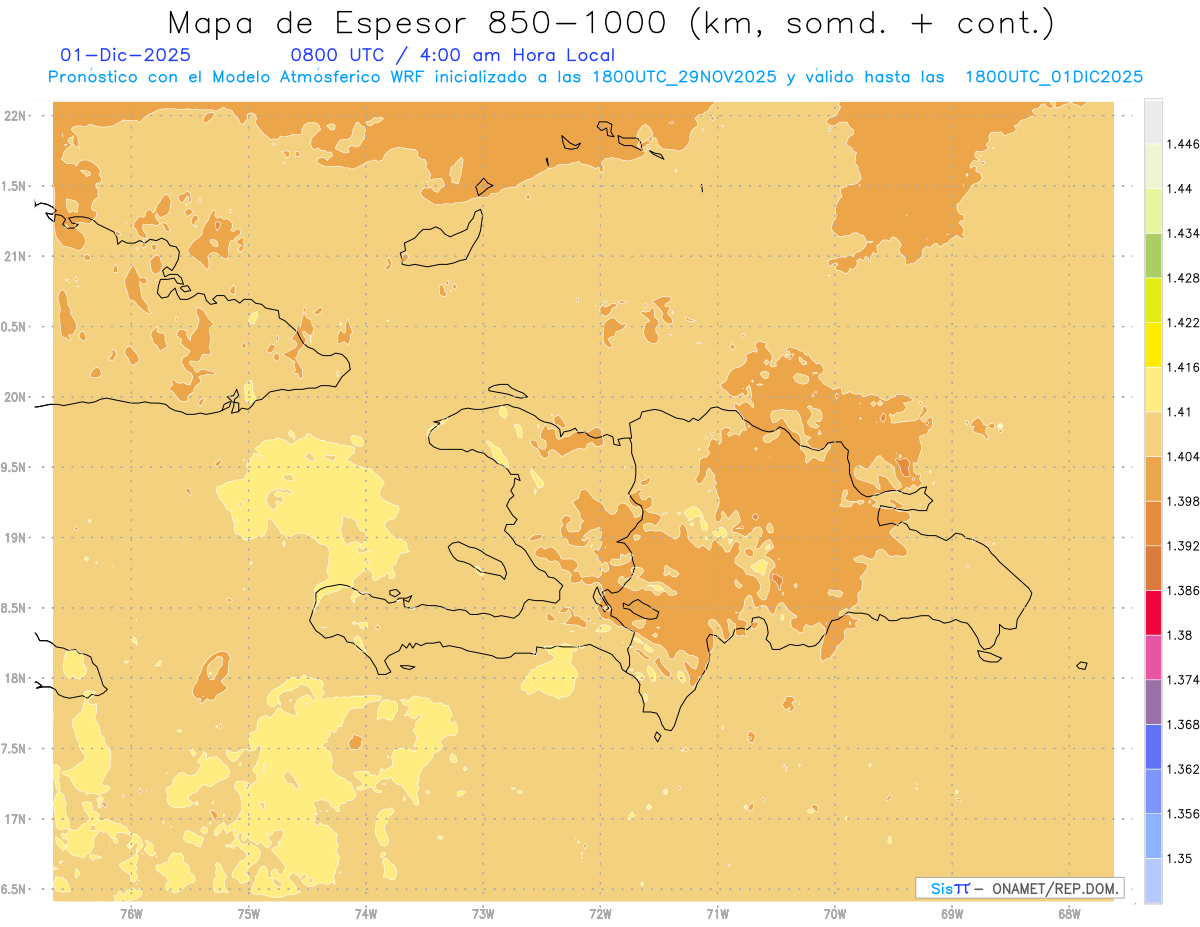Click the legend value '1.434'

point(1183,233)
